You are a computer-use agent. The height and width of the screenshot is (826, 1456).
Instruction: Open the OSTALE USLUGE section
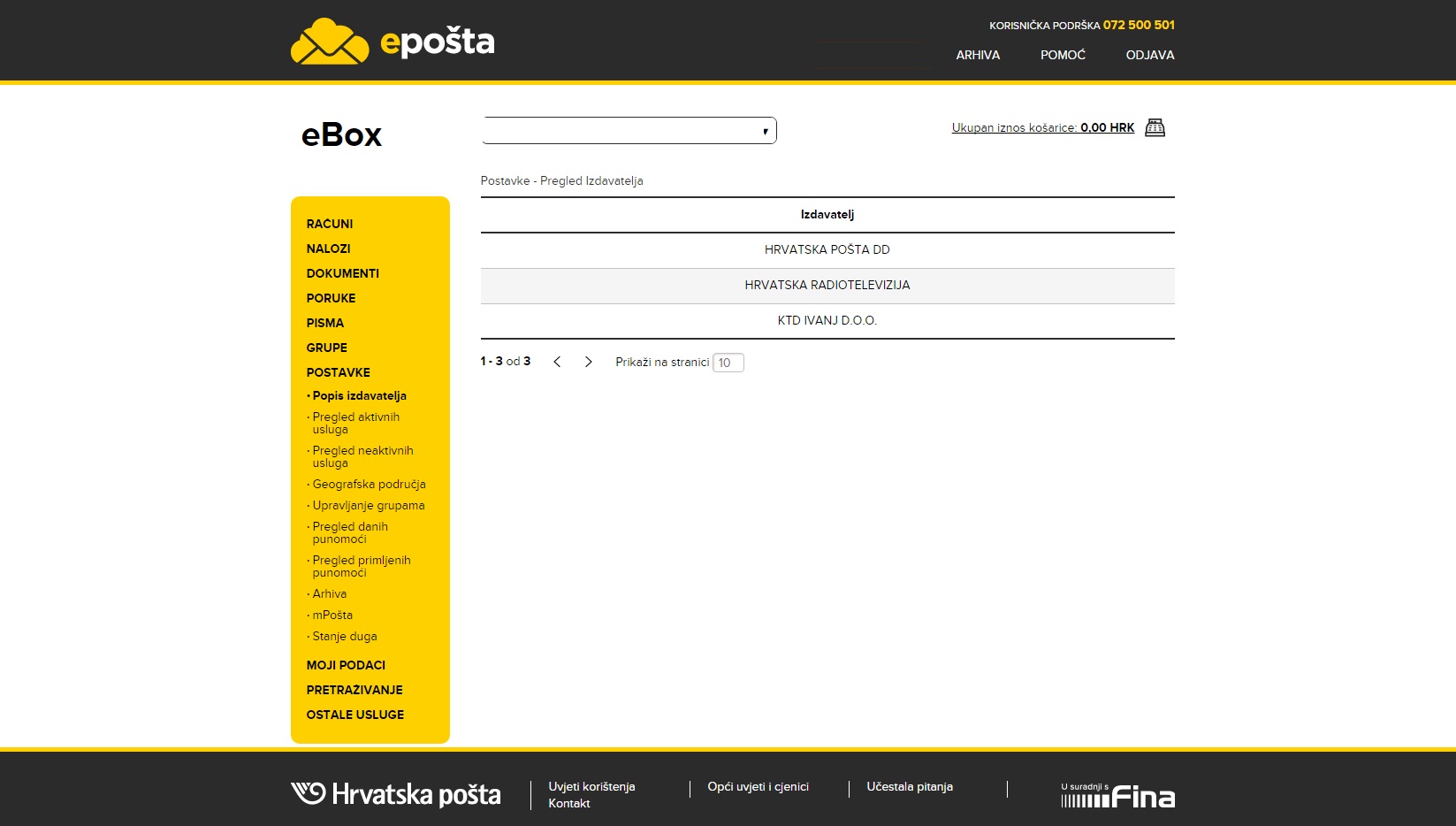(x=355, y=715)
